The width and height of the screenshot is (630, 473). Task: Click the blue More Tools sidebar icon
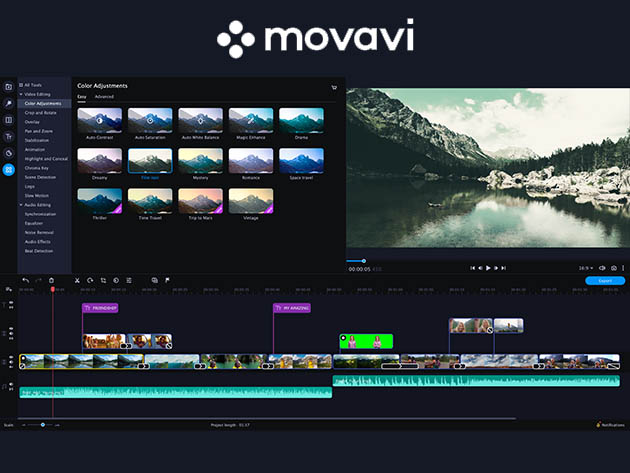point(8,170)
